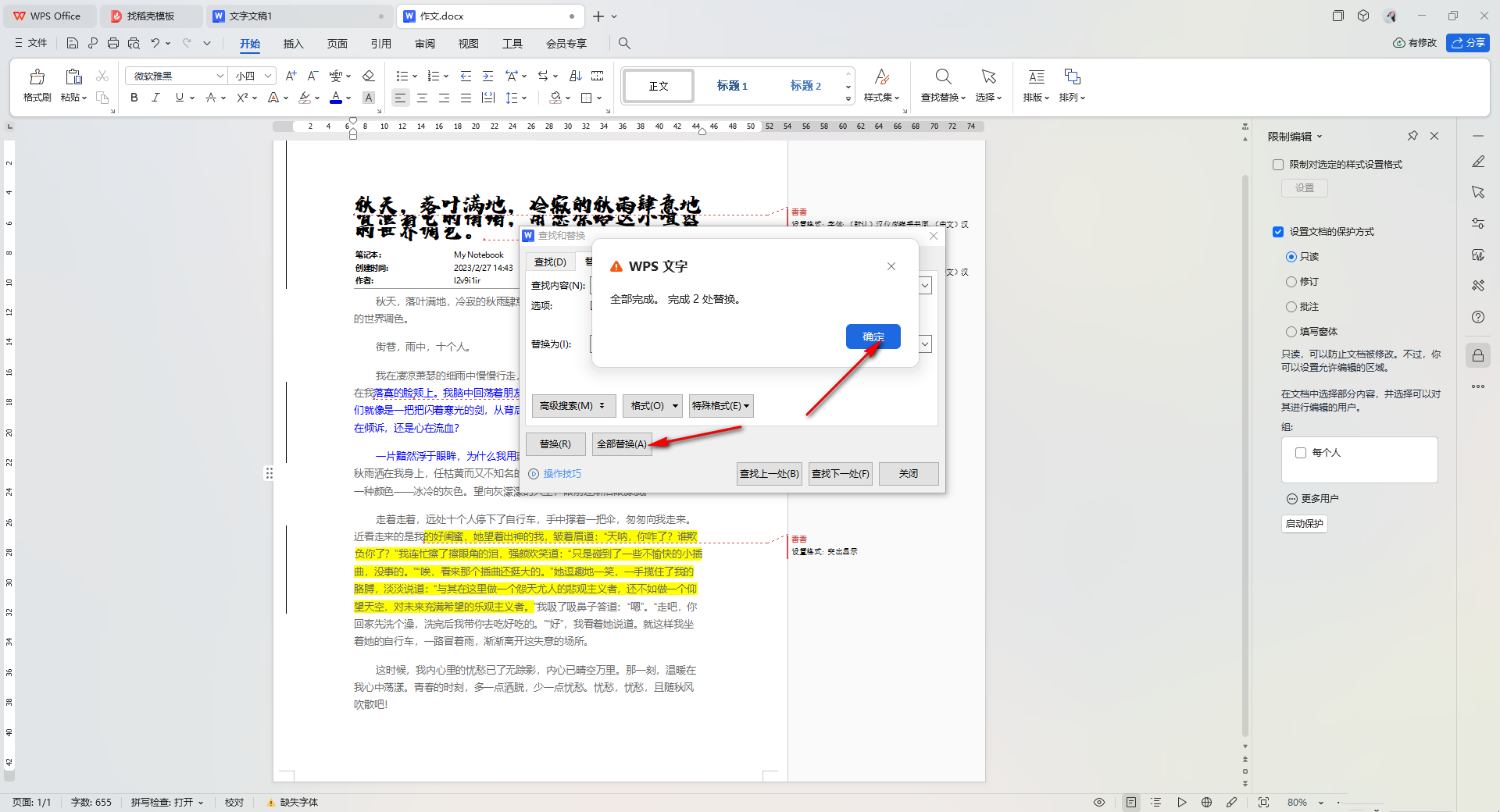Click the 查找下一处(F) button
Image resolution: width=1500 pixels, height=812 pixels.
coord(841,474)
